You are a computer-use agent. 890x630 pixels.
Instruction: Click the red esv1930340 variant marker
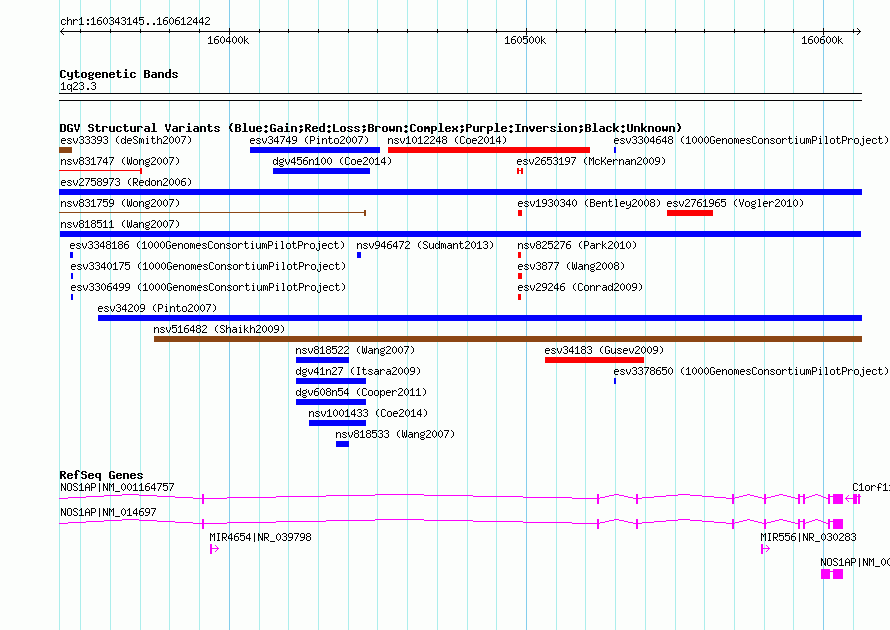[x=520, y=213]
